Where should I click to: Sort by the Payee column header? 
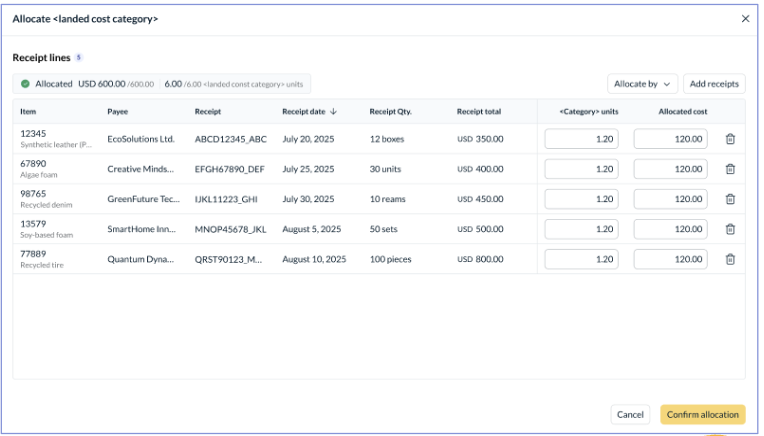pyautogui.click(x=117, y=112)
